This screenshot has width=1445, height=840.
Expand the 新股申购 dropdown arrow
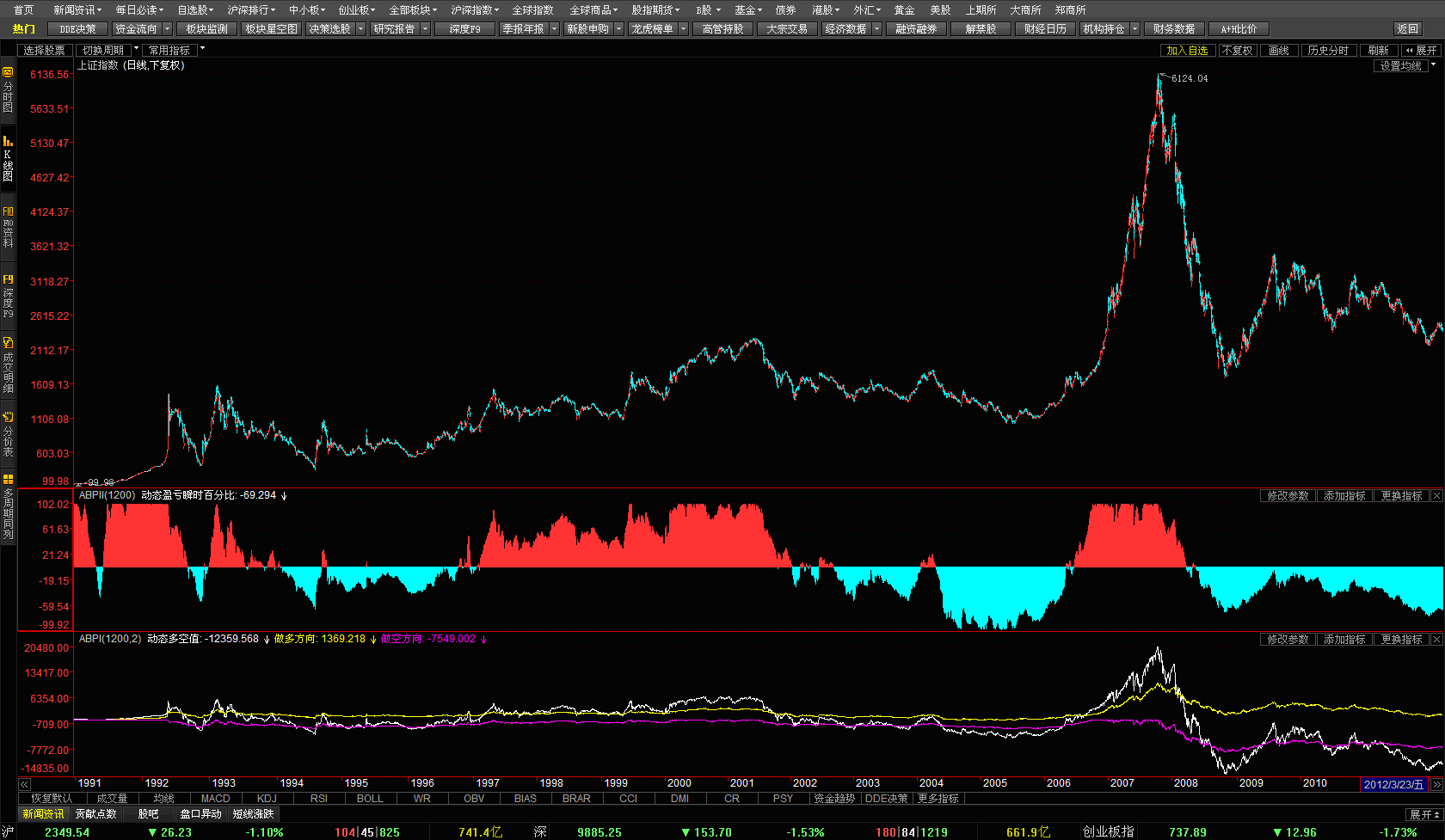[618, 29]
